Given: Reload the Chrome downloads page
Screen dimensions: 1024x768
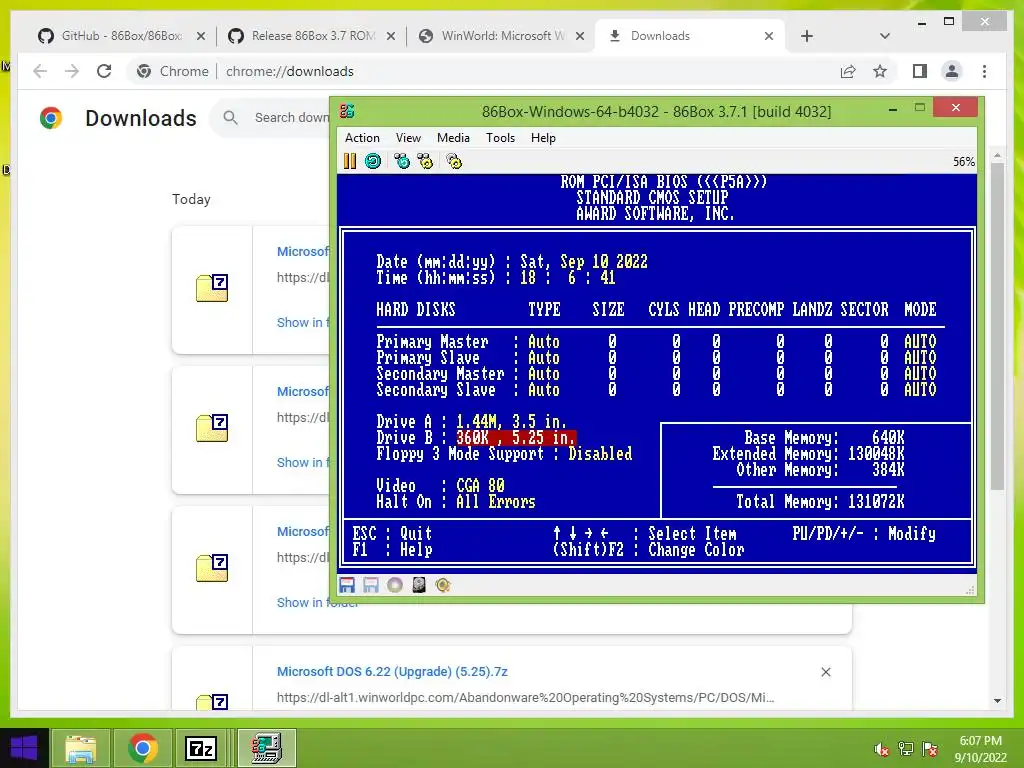Looking at the screenshot, I should [104, 71].
